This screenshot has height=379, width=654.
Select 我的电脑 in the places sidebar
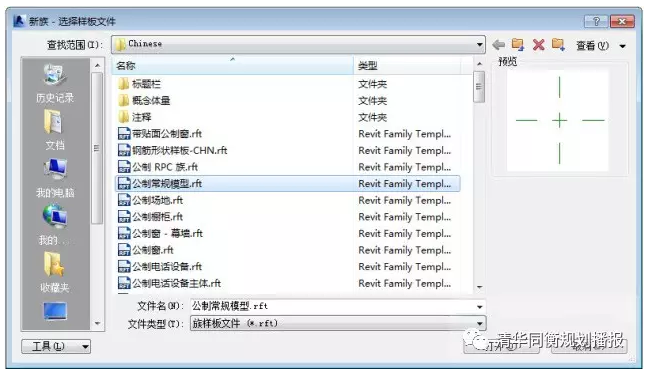[55, 178]
